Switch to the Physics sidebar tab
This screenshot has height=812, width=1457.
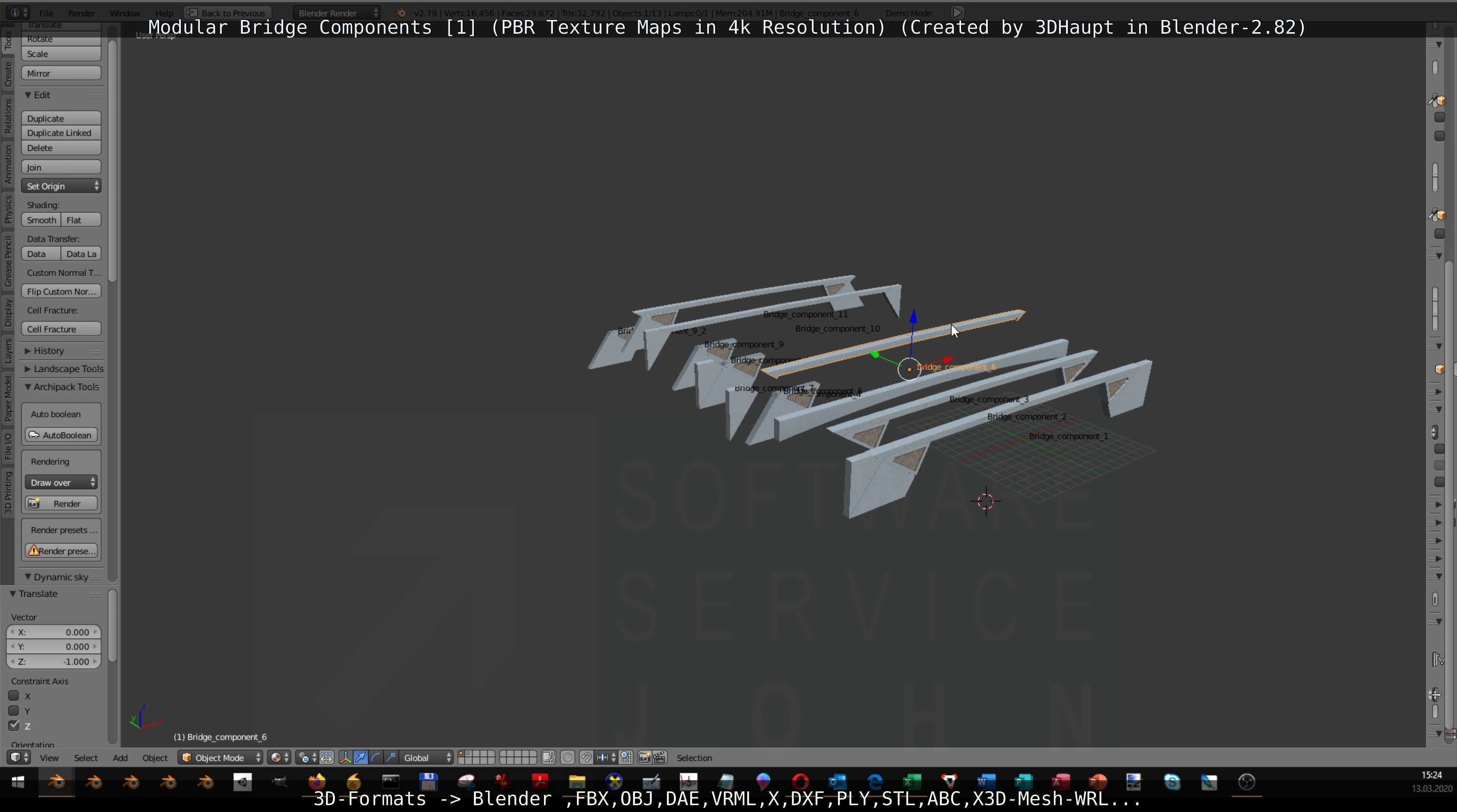[8, 209]
